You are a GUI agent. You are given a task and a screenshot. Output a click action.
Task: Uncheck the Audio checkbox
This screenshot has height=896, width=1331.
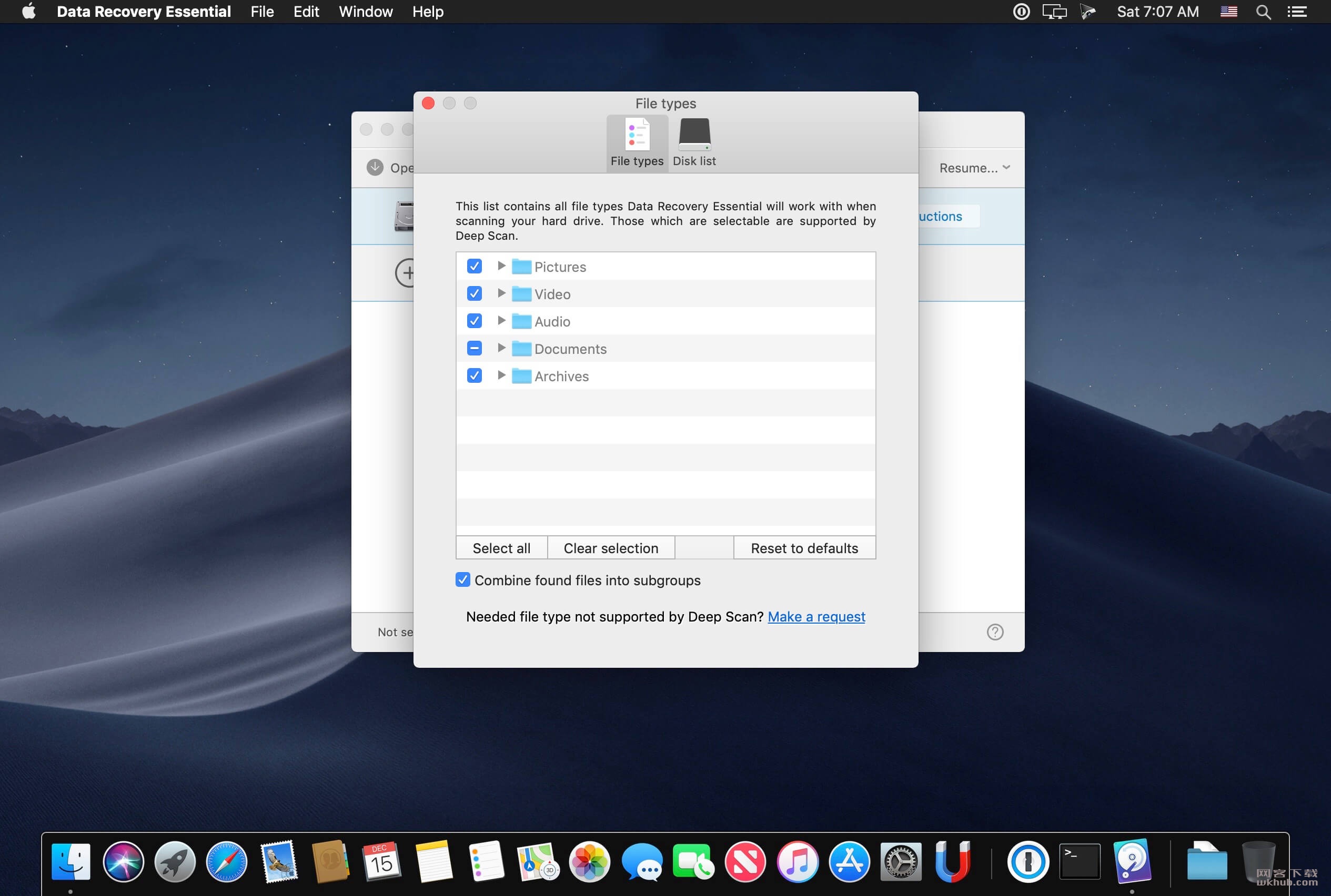(x=474, y=321)
